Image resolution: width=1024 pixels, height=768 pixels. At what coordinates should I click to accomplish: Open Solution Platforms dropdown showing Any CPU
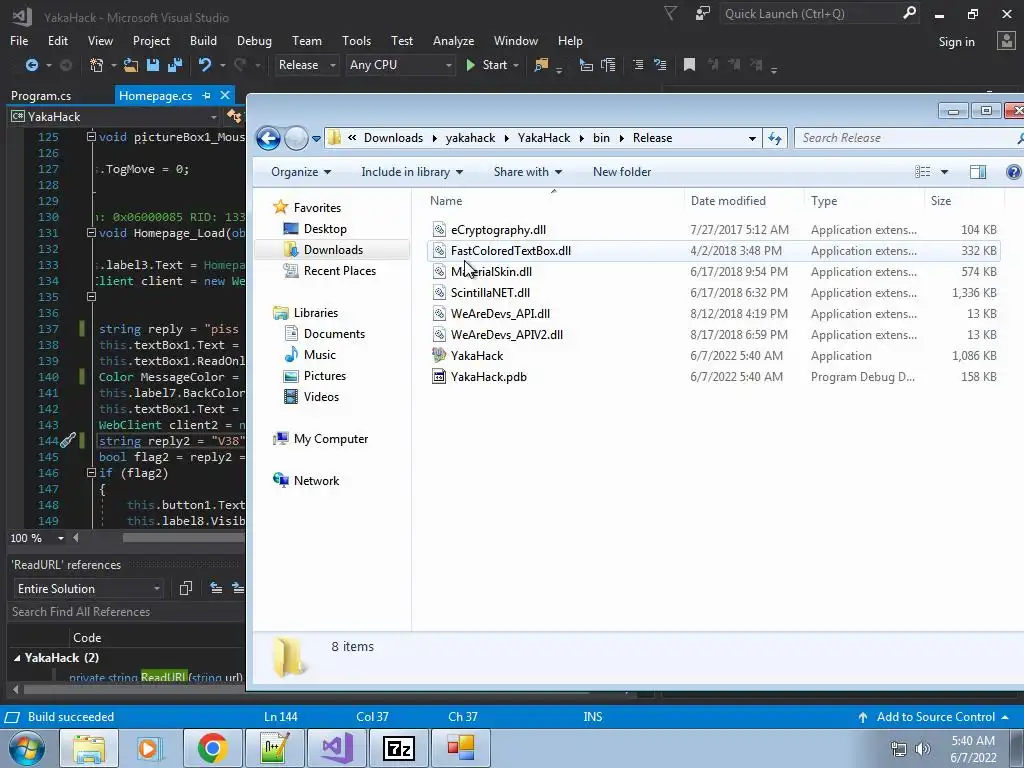pos(400,65)
